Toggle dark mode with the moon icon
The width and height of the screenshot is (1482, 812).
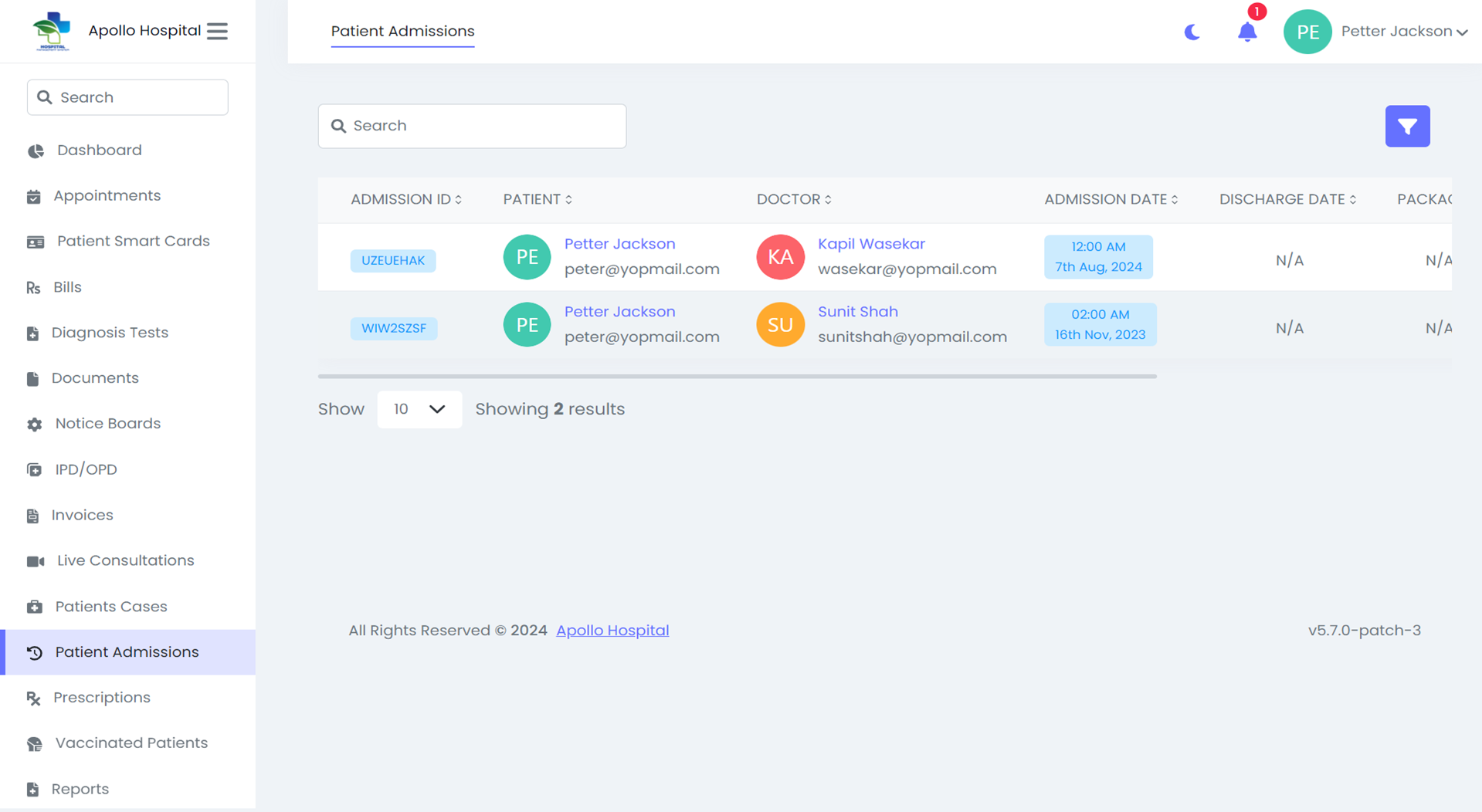(x=1192, y=32)
